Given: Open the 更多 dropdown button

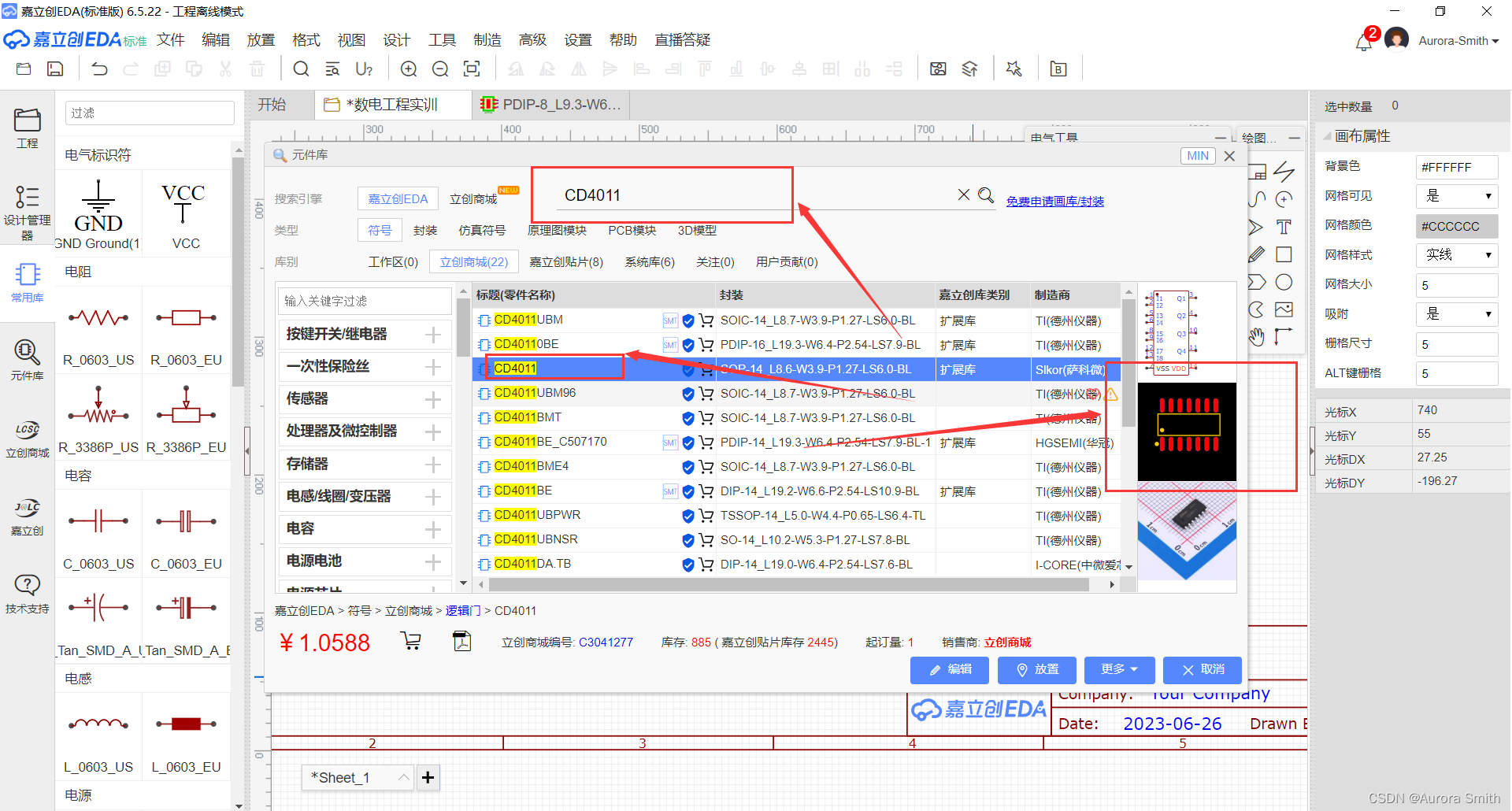Looking at the screenshot, I should pyautogui.click(x=1119, y=670).
